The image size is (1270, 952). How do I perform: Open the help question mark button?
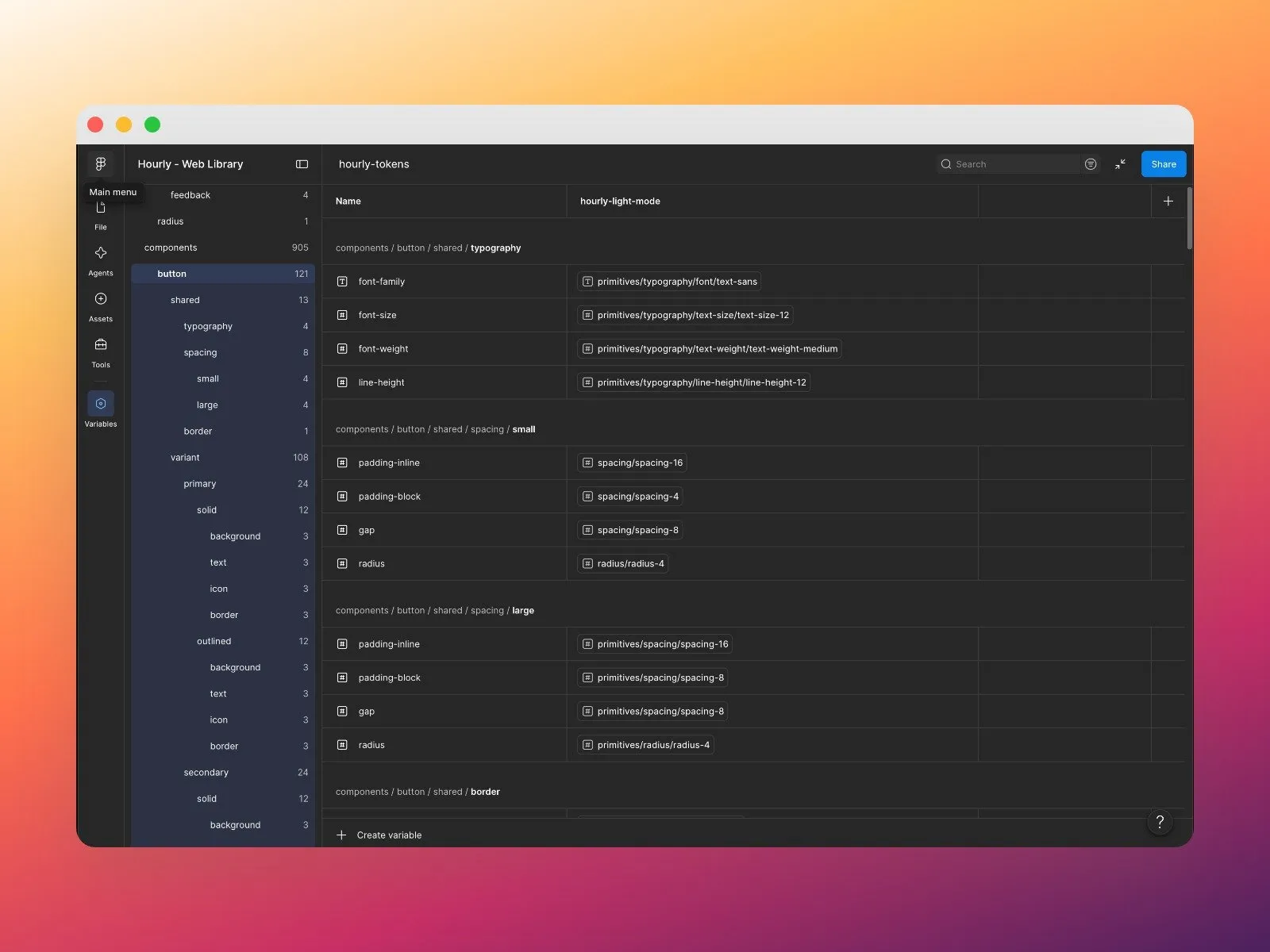coord(1160,822)
